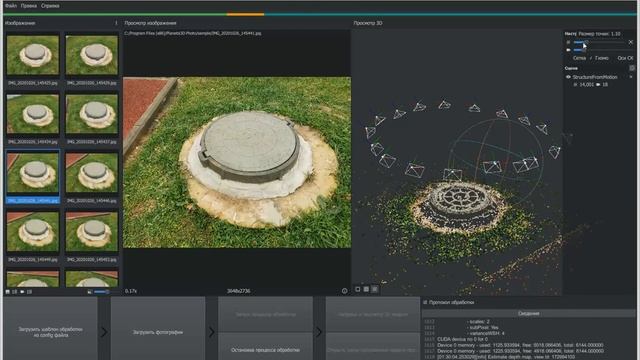Click Загрузка и просмотр 3D модели button
Image resolution: width=640 pixels, height=360 pixels.
373,314
